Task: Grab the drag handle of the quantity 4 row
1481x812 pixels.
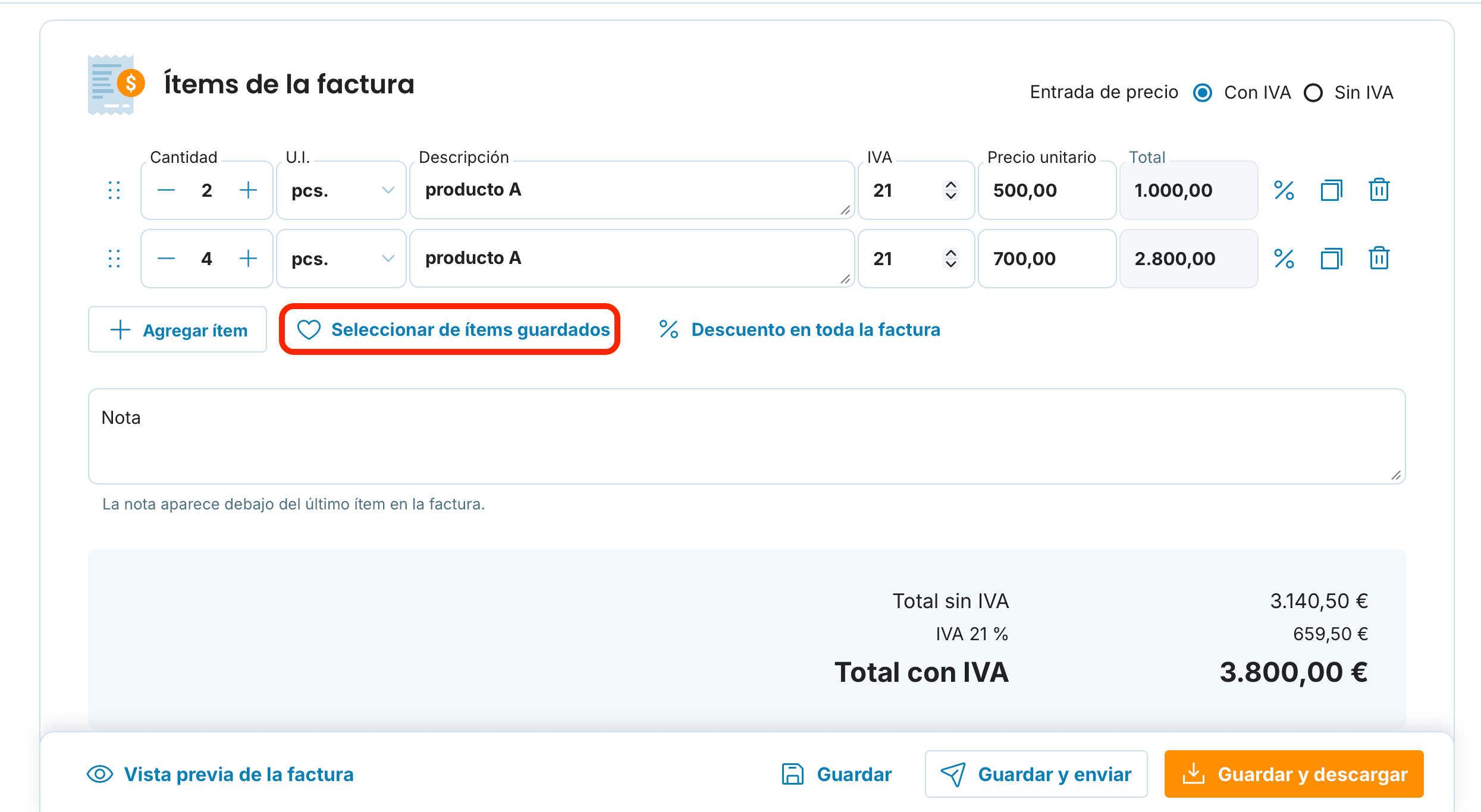Action: (x=114, y=259)
